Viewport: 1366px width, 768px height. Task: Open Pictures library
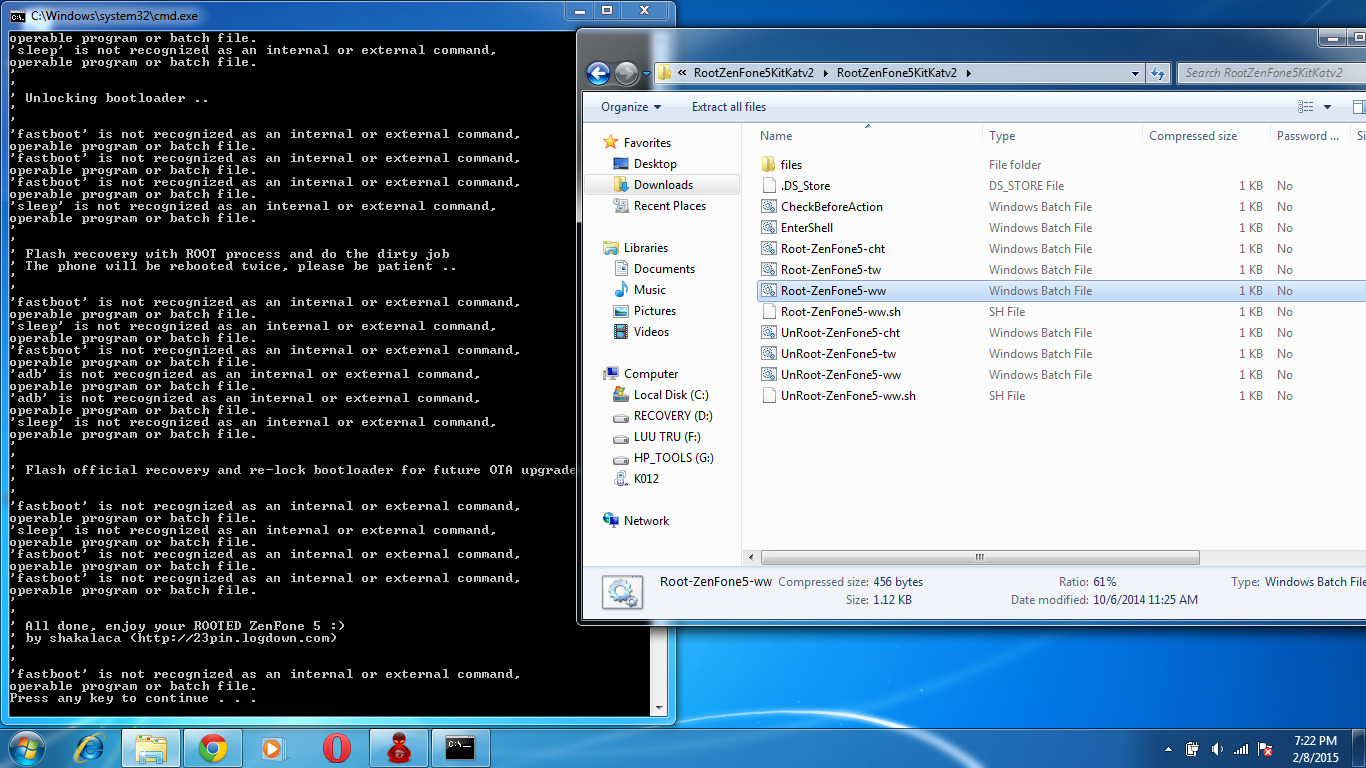[x=655, y=311]
